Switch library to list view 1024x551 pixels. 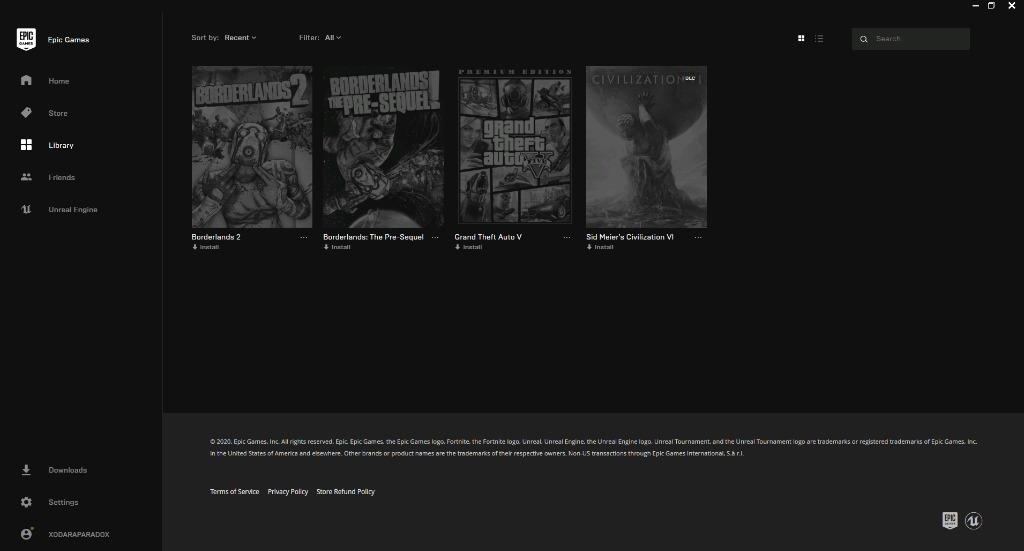819,39
